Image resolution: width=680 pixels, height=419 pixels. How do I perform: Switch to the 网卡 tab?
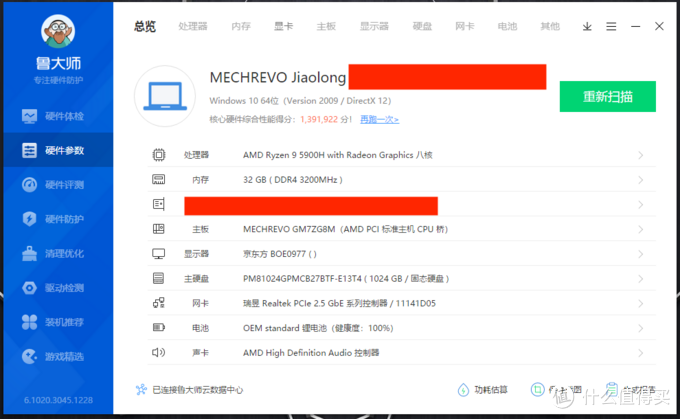[x=465, y=27]
